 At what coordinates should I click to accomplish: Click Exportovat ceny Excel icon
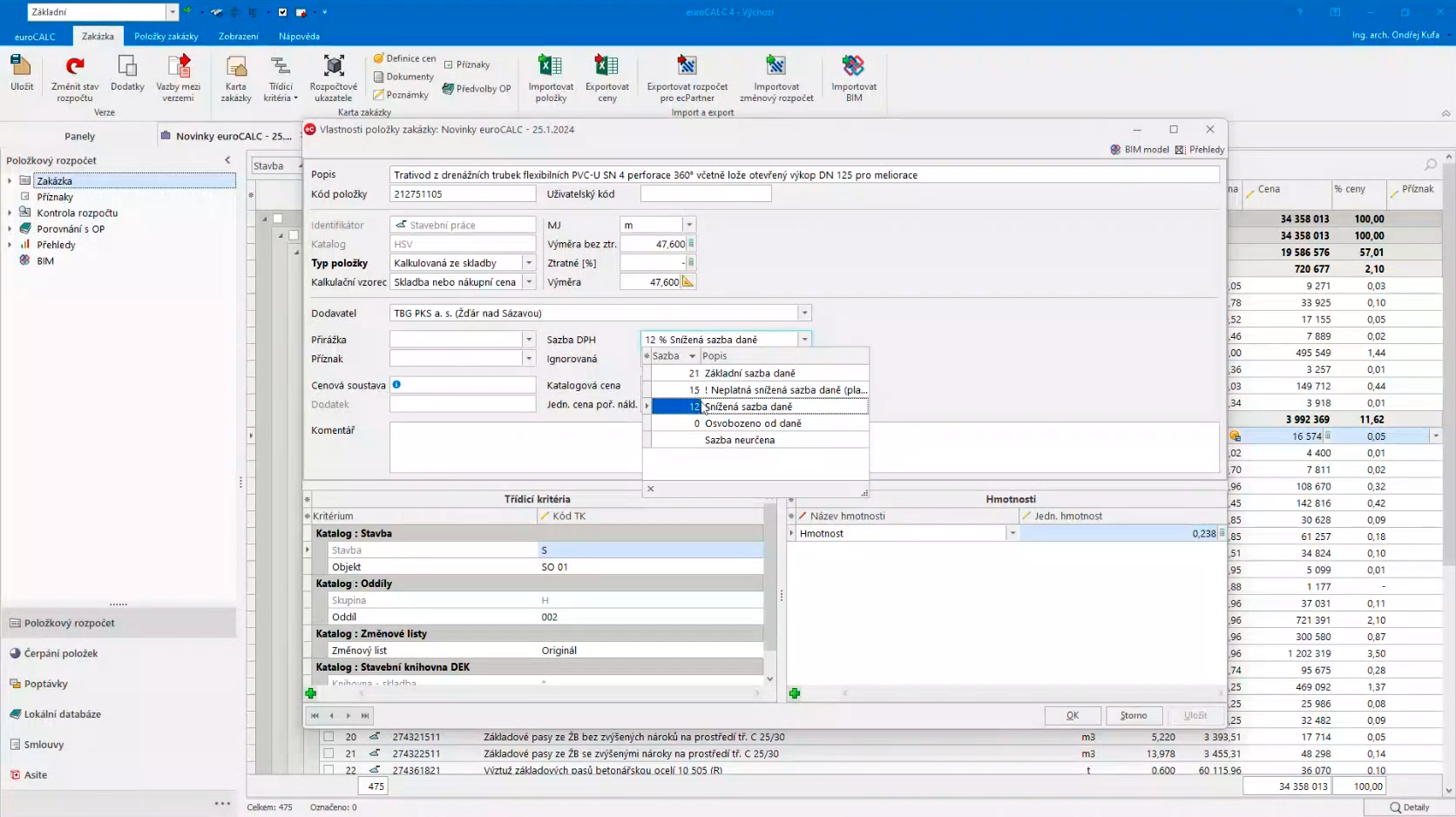coord(607,78)
